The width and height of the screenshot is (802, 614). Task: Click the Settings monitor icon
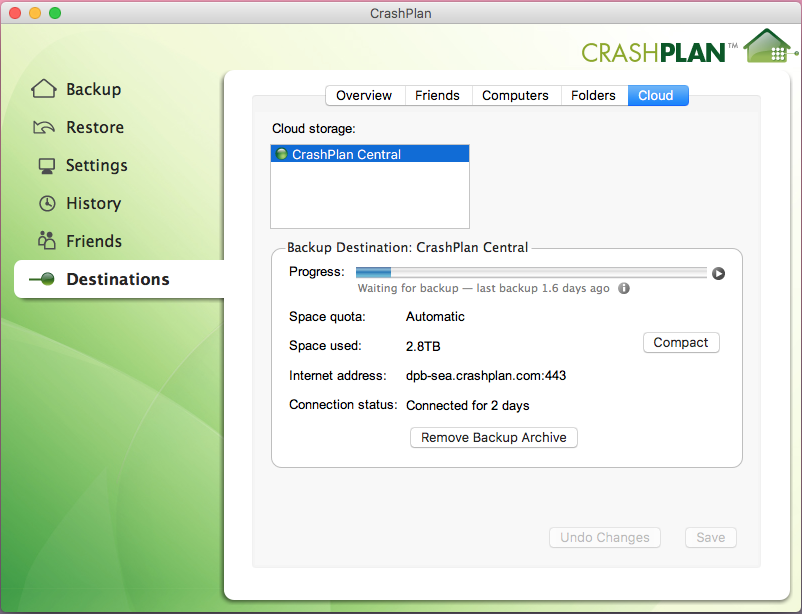click(x=46, y=165)
